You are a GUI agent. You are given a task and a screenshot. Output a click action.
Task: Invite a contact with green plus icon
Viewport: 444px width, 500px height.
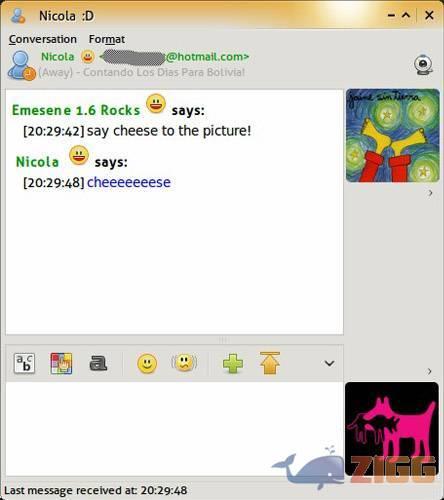click(x=233, y=363)
